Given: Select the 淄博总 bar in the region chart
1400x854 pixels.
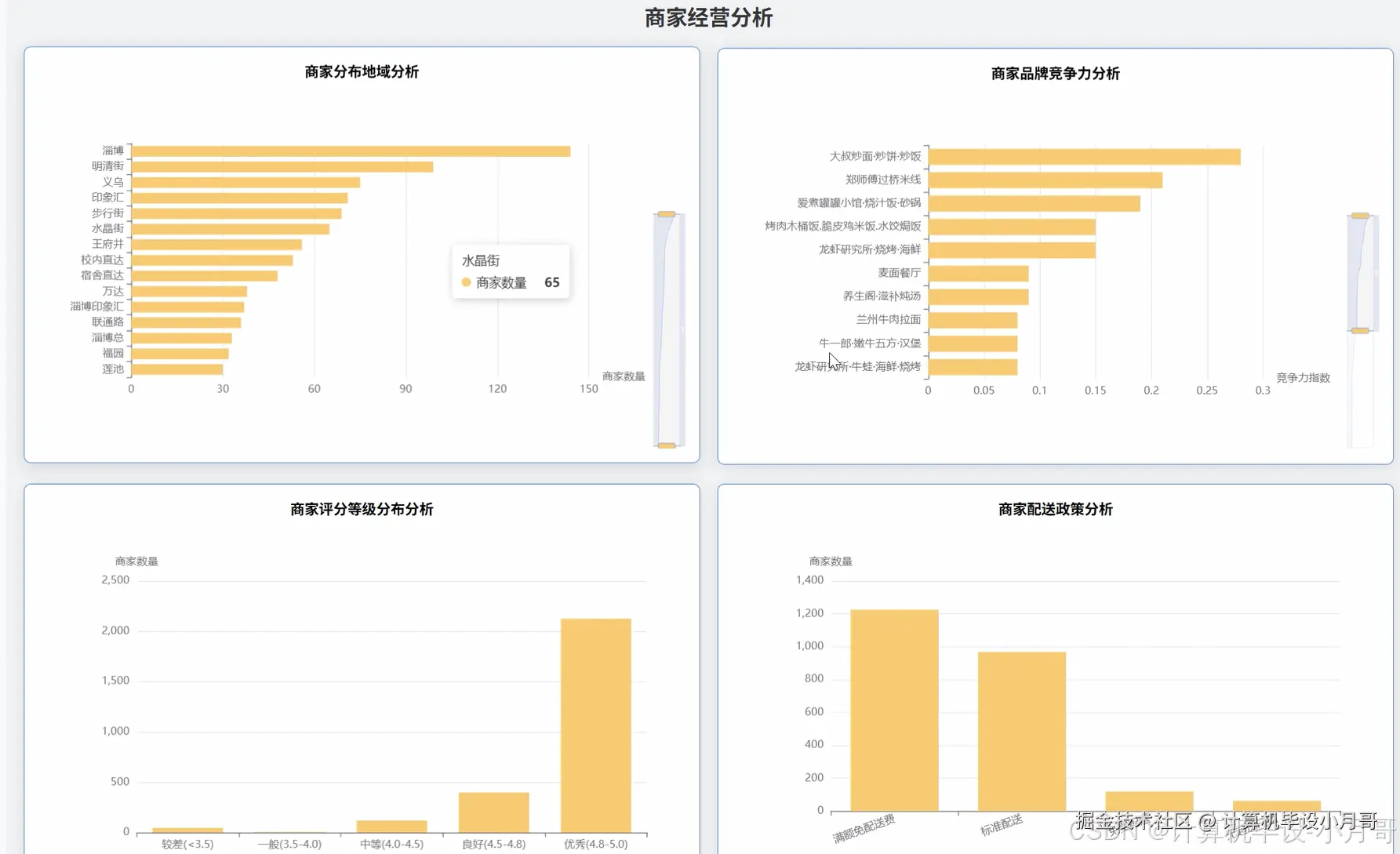Looking at the screenshot, I should click(181, 338).
